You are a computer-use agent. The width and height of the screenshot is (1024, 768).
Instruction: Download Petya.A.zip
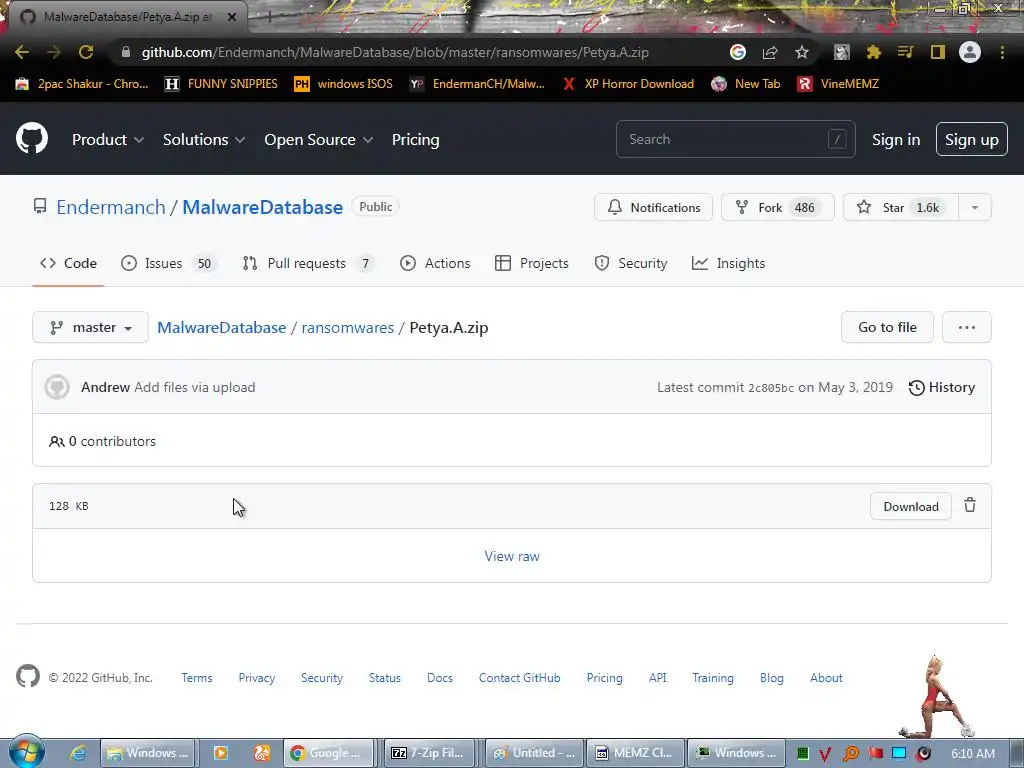[910, 506]
